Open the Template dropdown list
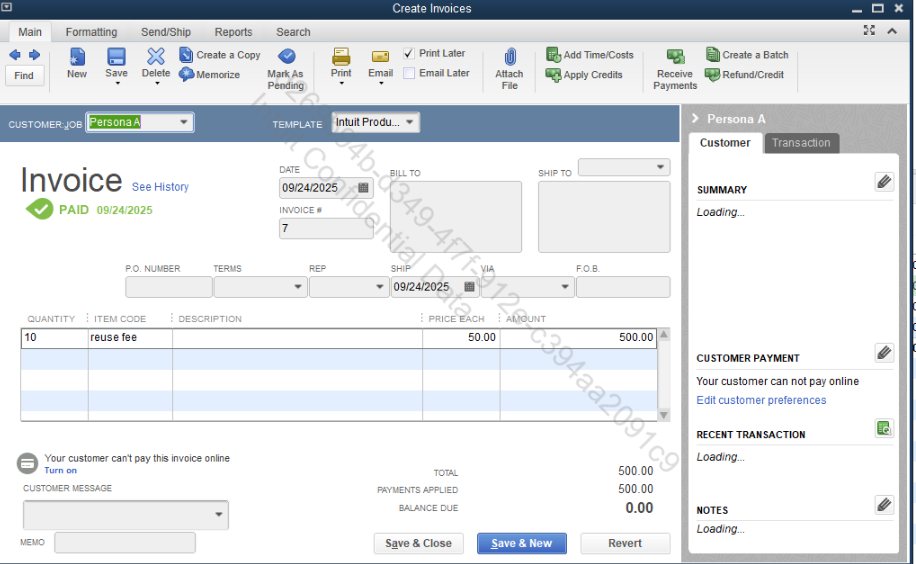916x564 pixels. pyautogui.click(x=410, y=123)
